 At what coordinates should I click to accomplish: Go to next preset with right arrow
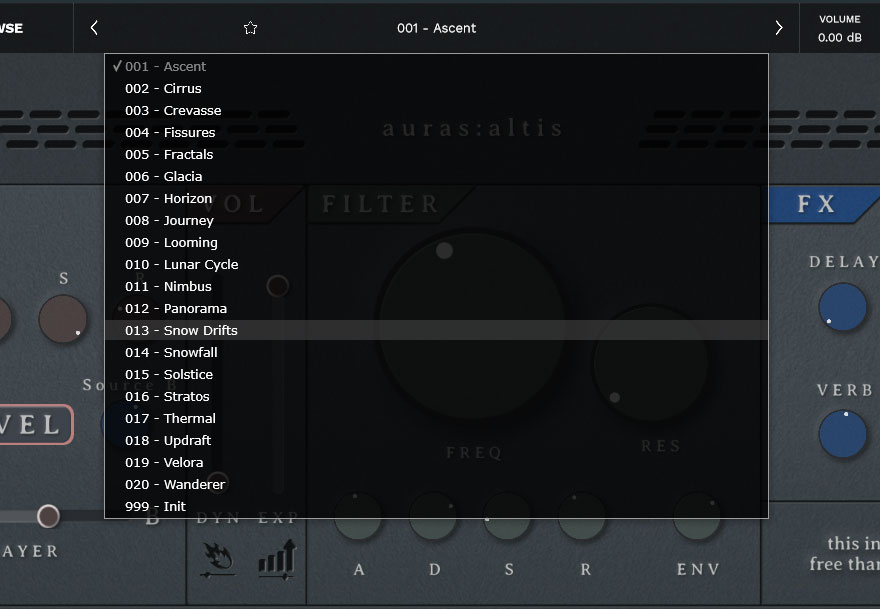779,28
